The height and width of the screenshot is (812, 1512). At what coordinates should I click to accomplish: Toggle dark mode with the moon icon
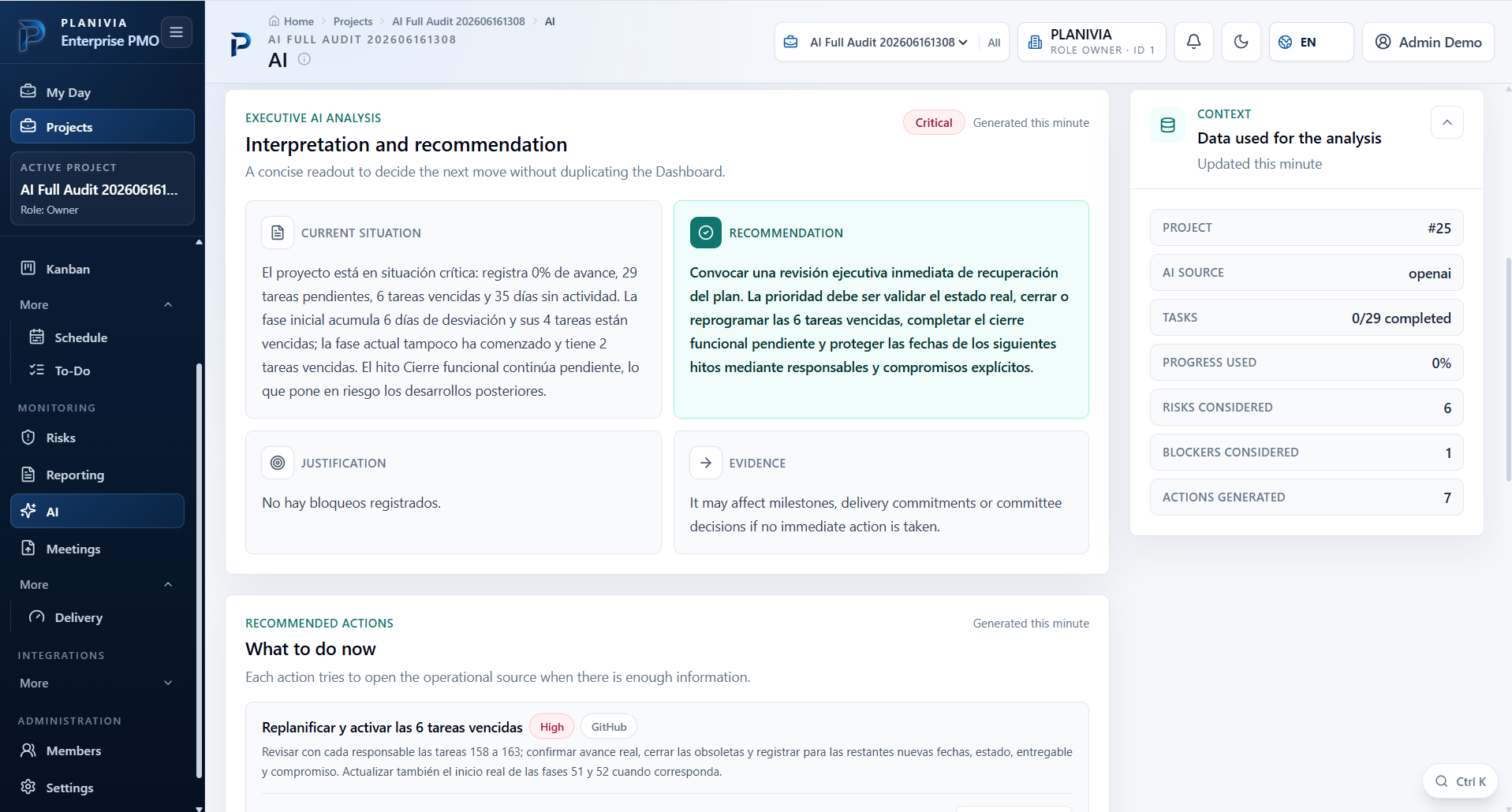click(1241, 42)
